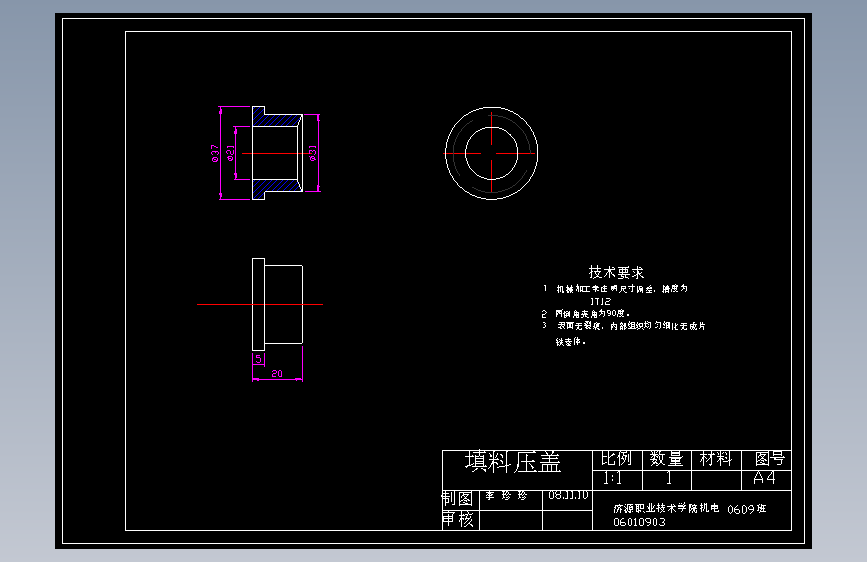867x562 pixels.
Task: Select the 20 overall length dimension
Action: (277, 374)
